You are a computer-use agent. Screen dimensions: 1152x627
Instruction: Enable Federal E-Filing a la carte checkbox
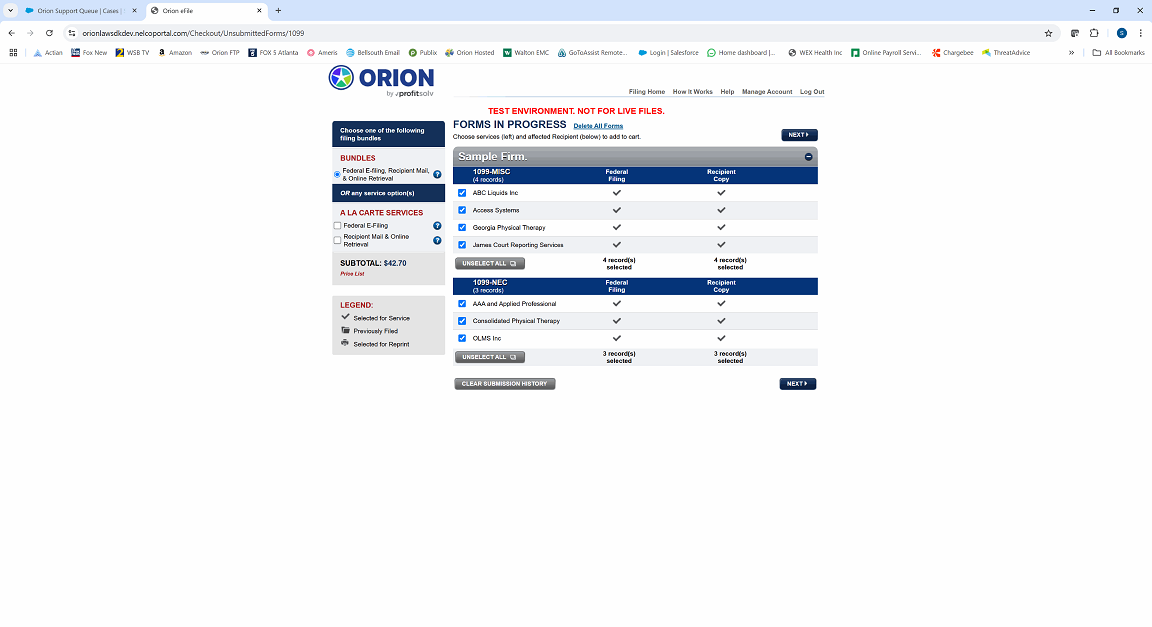(x=337, y=226)
